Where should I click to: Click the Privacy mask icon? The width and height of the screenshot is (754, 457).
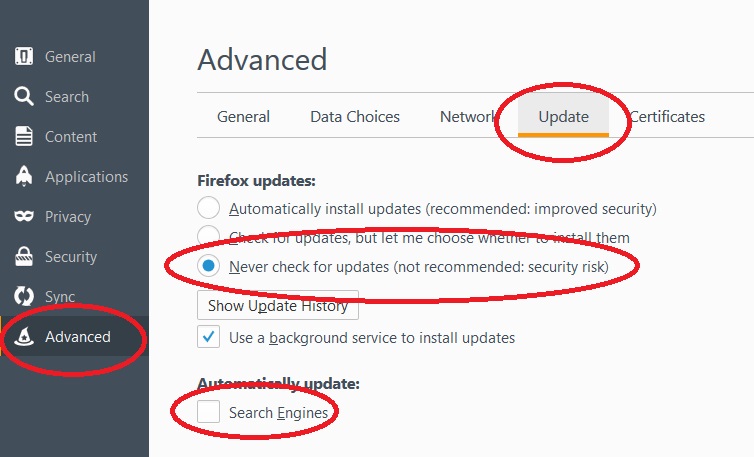[x=24, y=217]
